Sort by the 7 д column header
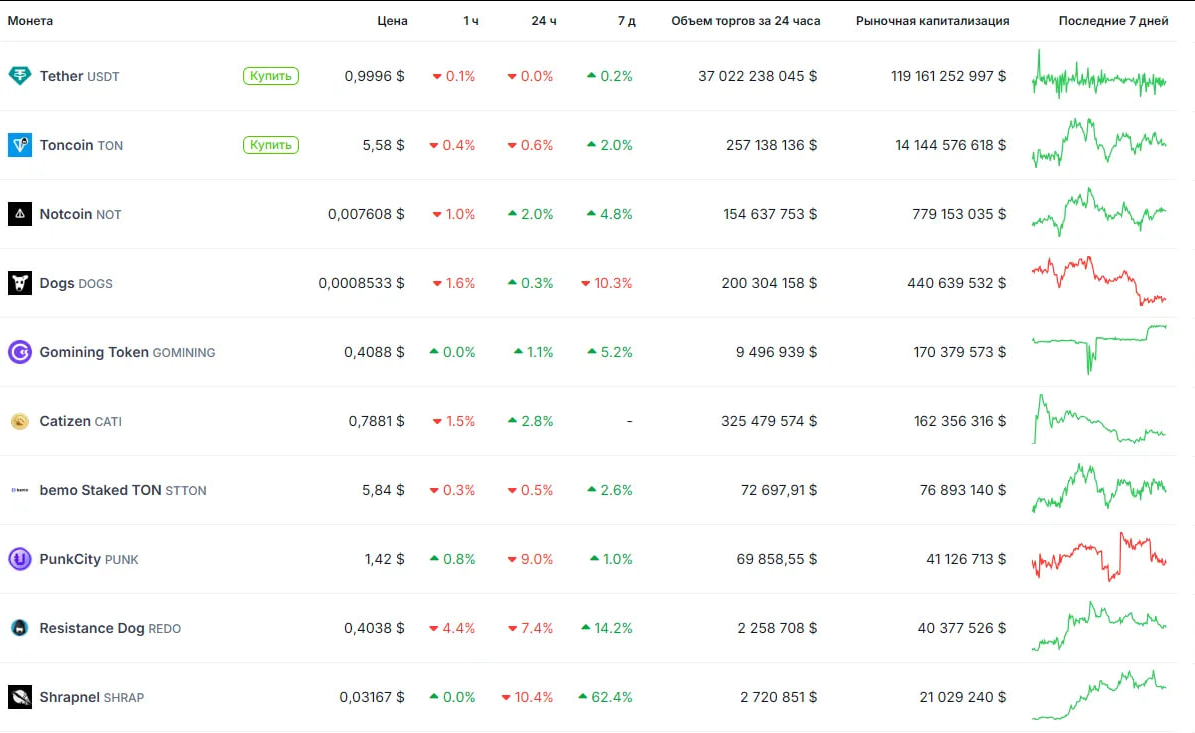The height and width of the screenshot is (733, 1195). coord(626,21)
